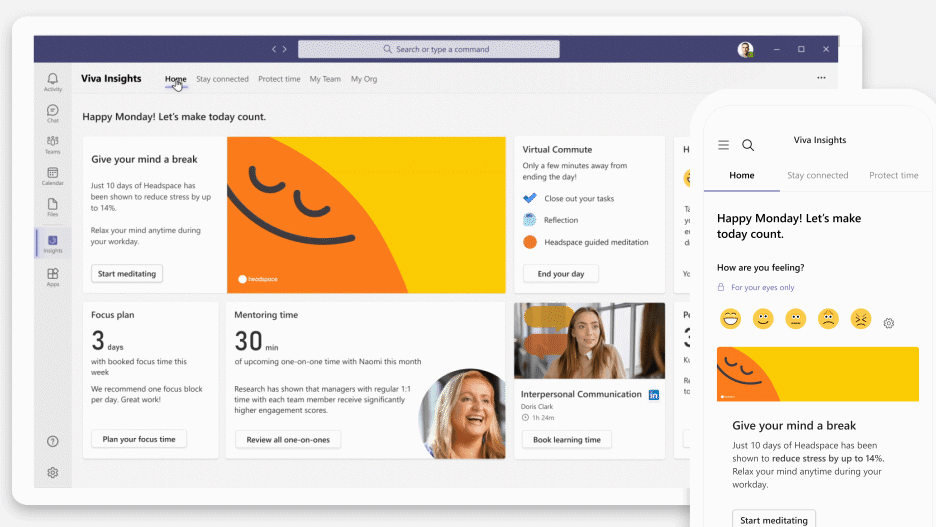Switch to the desktop Home tab

point(176,79)
